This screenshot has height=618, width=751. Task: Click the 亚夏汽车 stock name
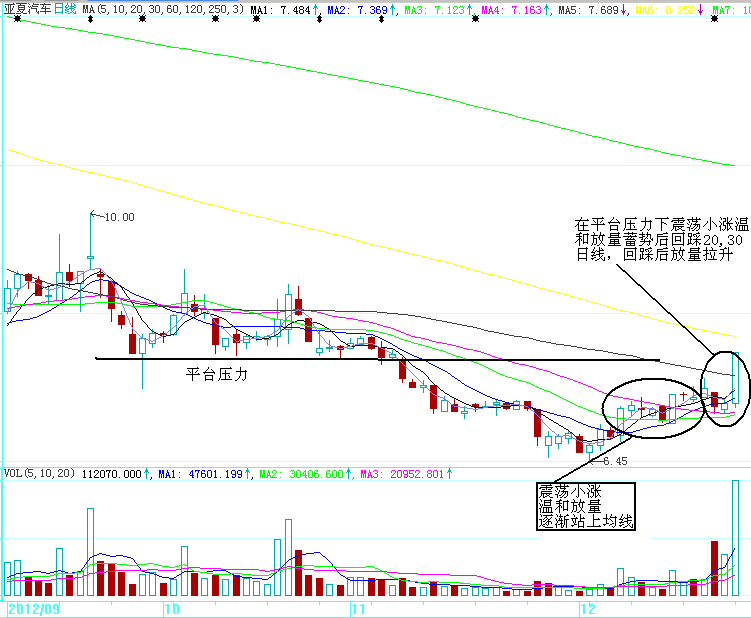tap(27, 9)
